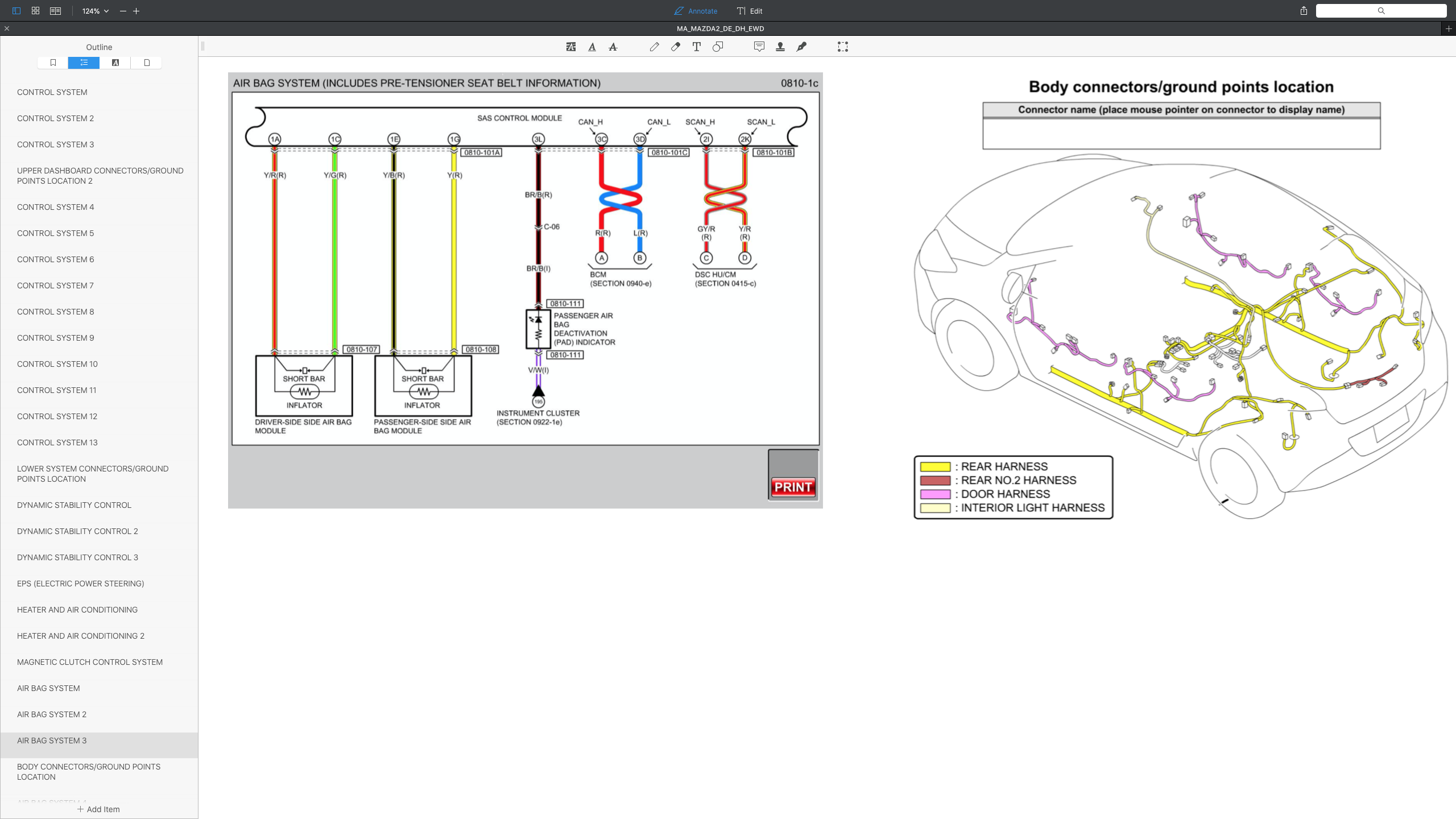Image resolution: width=1456 pixels, height=819 pixels.
Task: Select the pencil drawing tool
Action: (655, 47)
